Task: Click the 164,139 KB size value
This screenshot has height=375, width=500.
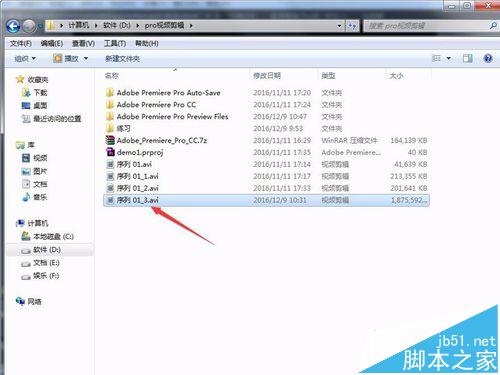Action: coord(409,141)
